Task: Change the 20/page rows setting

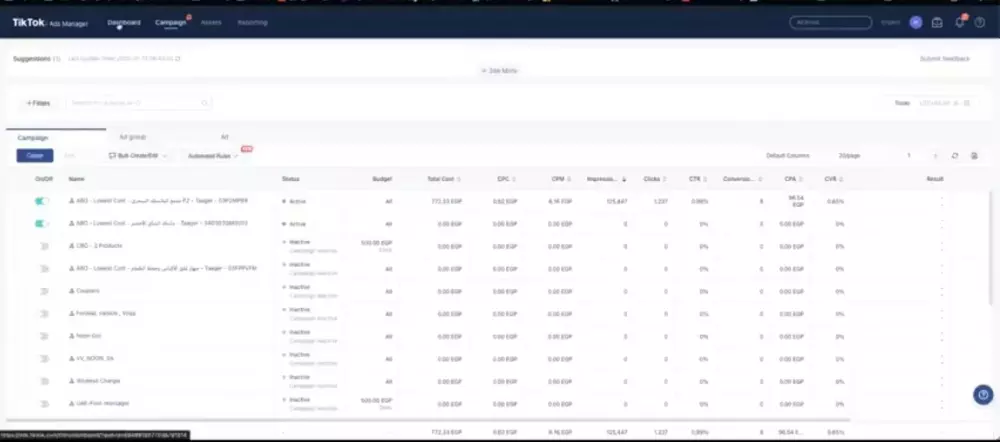Action: click(849, 156)
